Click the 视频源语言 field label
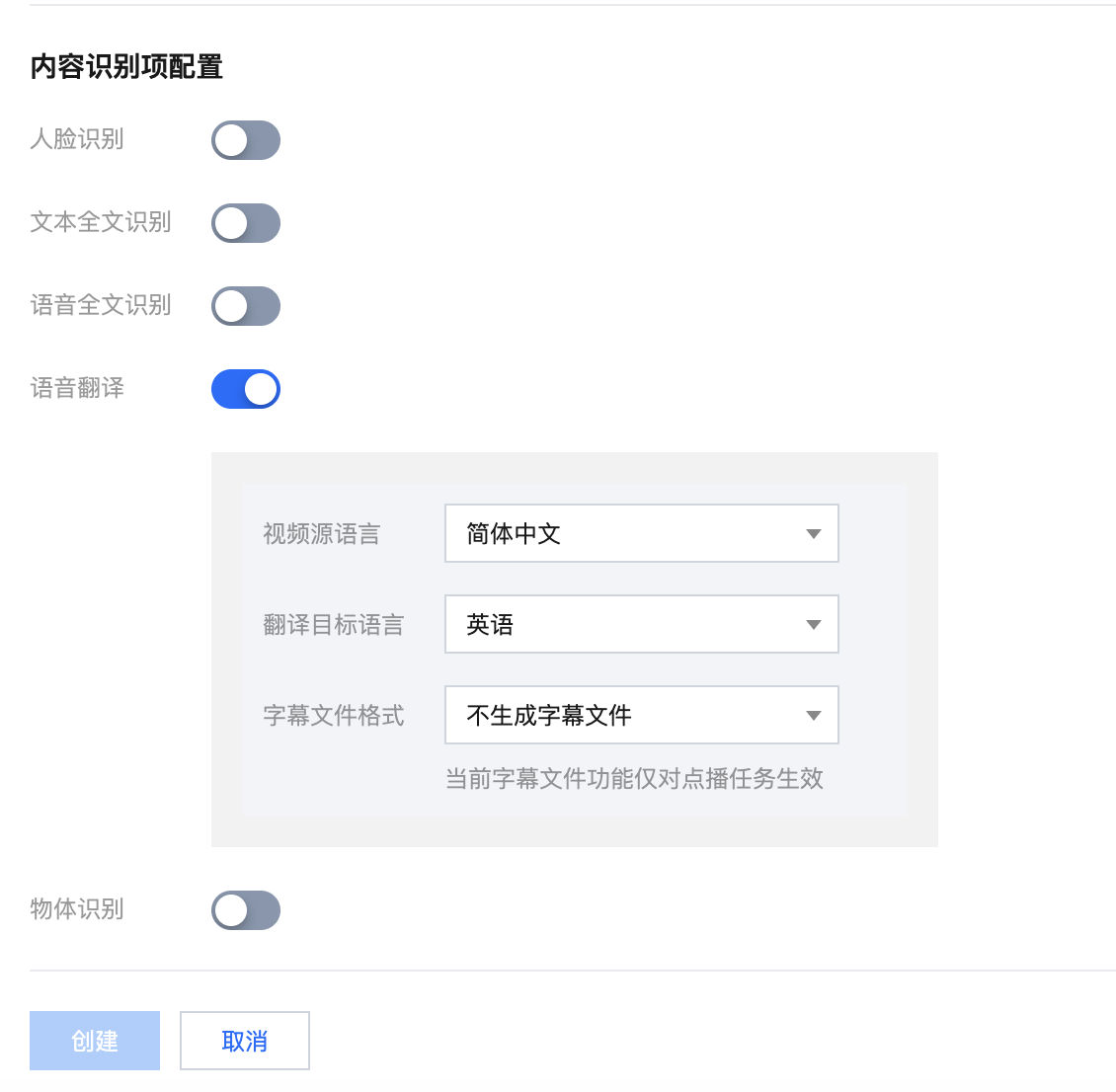 [321, 534]
